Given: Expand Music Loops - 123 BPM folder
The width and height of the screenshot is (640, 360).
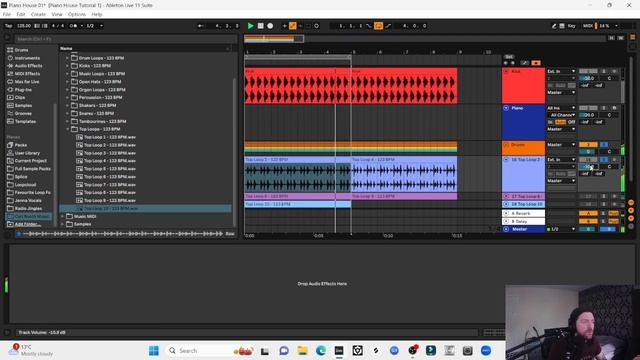Looking at the screenshot, I should pos(67,74).
